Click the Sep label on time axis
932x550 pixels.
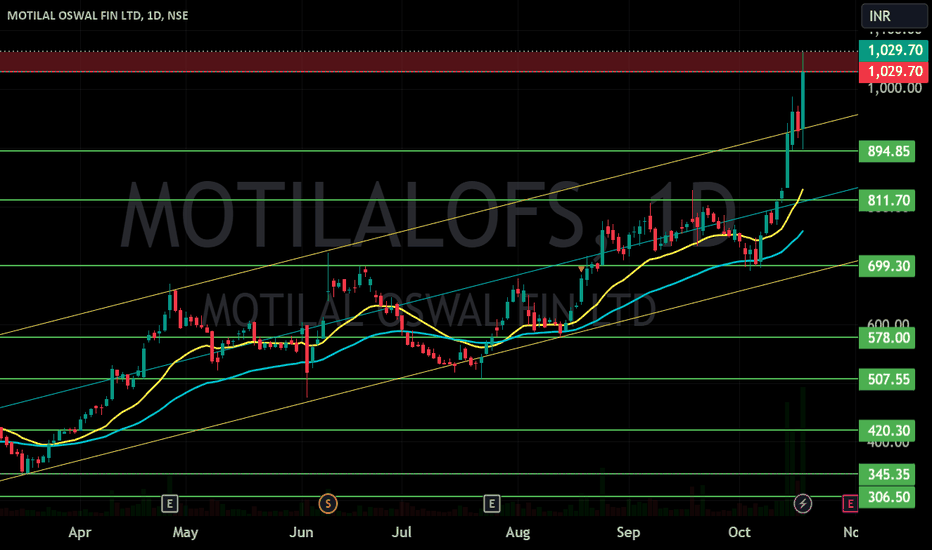[x=628, y=532]
